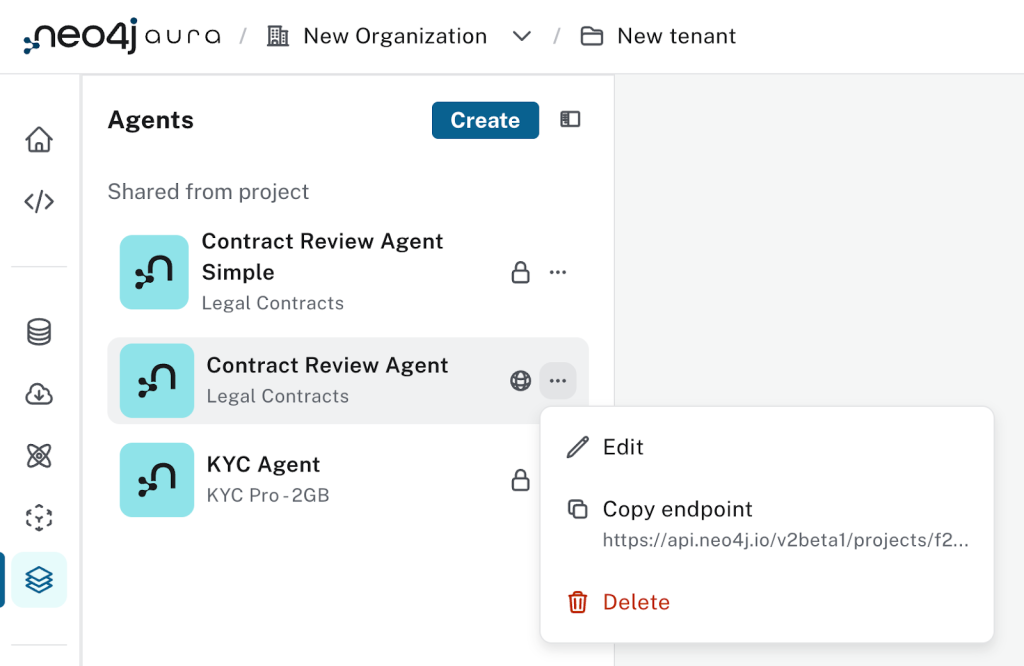The height and width of the screenshot is (666, 1024).
Task: Toggle lock on Contract Review Agent Simple
Action: [x=520, y=272]
